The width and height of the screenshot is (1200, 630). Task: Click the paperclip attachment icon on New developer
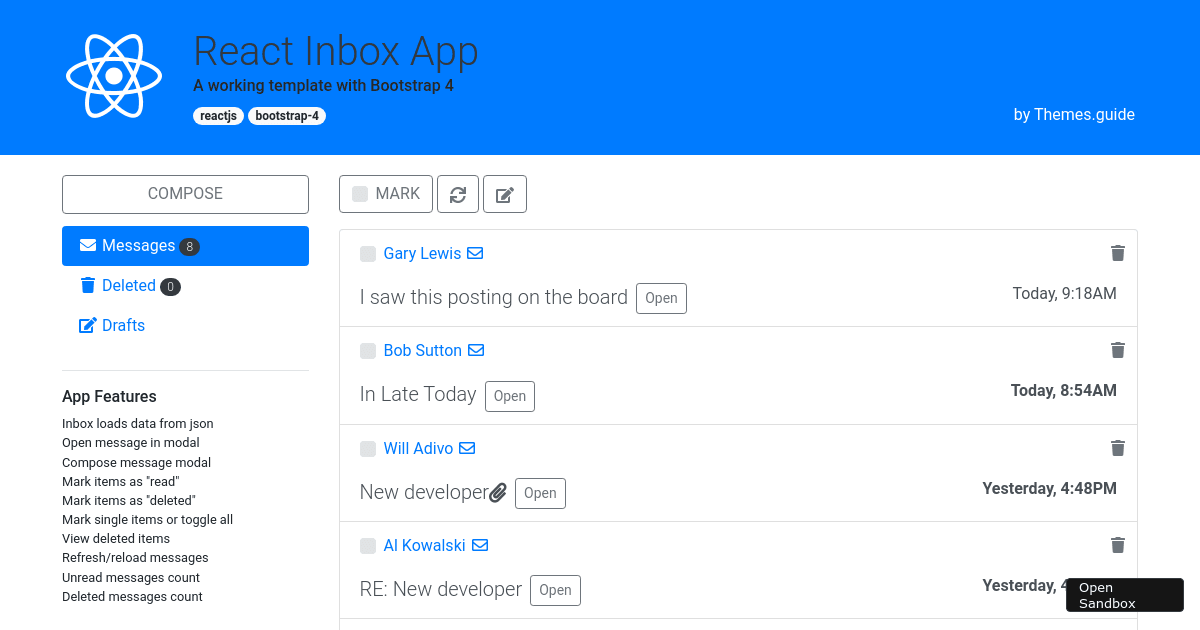click(498, 492)
